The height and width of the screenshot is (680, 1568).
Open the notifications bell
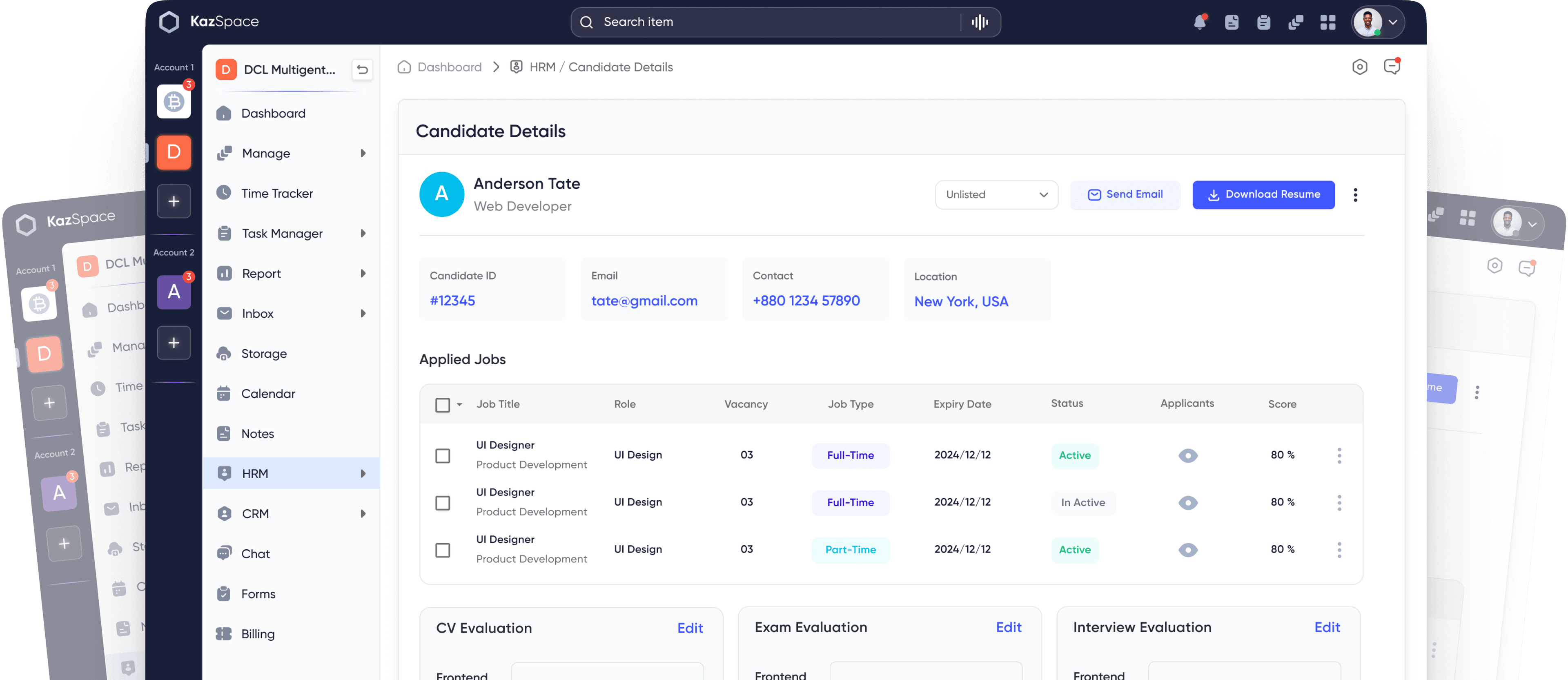(x=1199, y=22)
